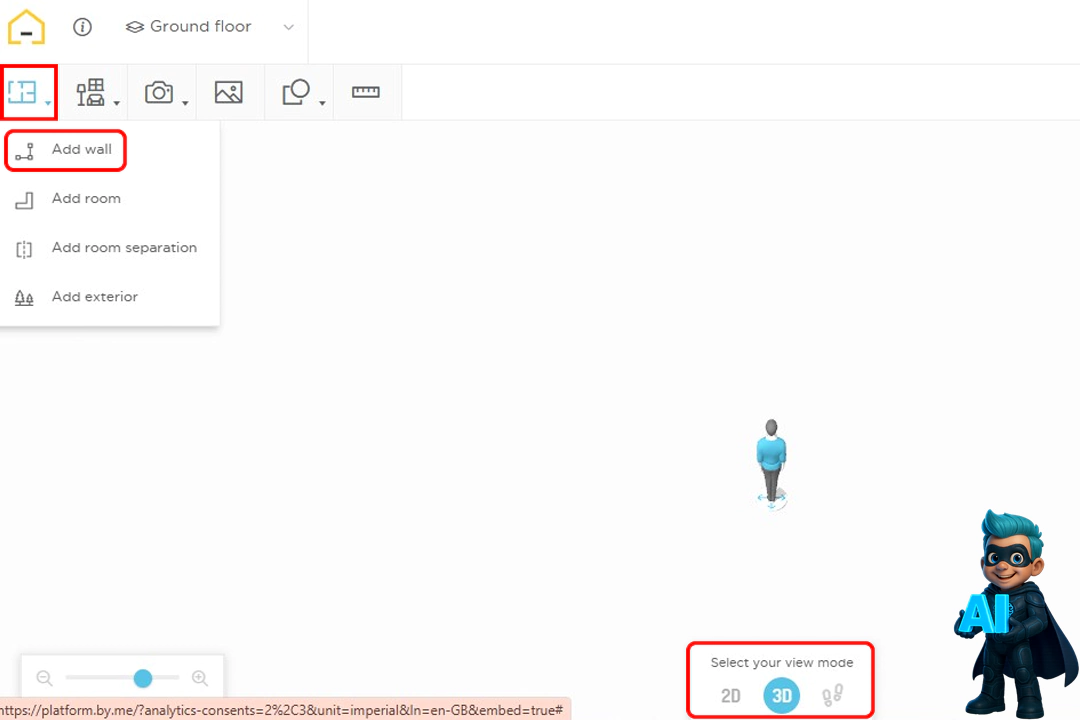This screenshot has height=720, width=1080.
Task: Select the 3D view mode
Action: click(782, 696)
